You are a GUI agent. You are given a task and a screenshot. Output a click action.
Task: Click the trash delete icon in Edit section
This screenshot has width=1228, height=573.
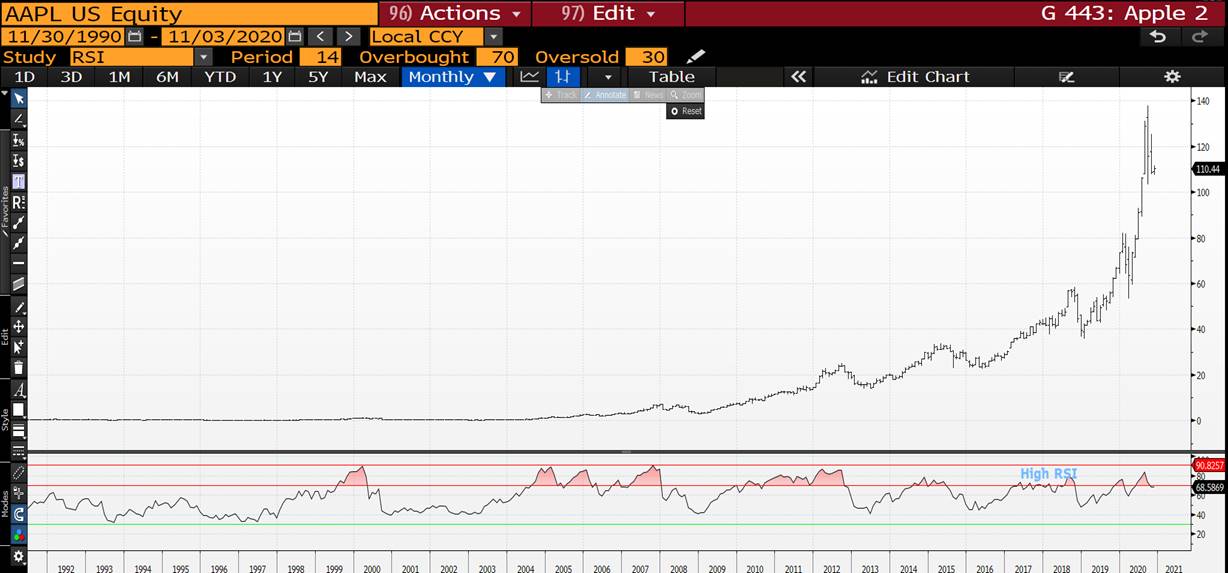pos(18,367)
